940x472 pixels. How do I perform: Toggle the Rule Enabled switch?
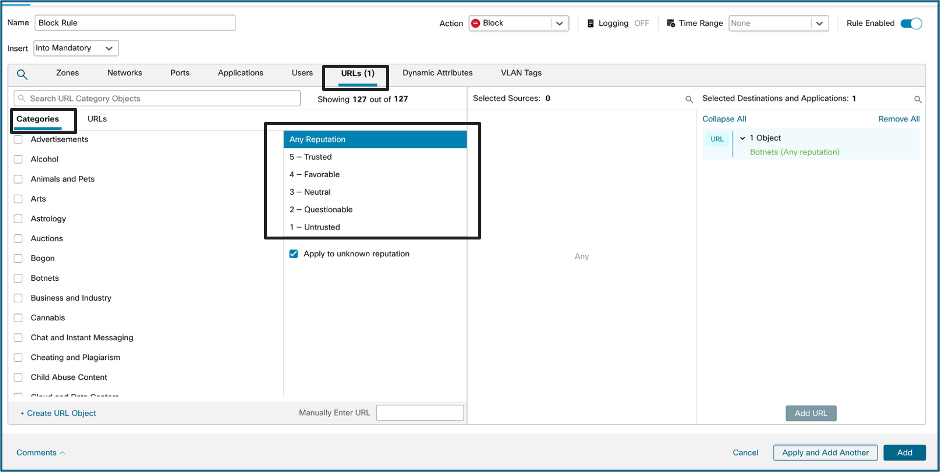[911, 23]
